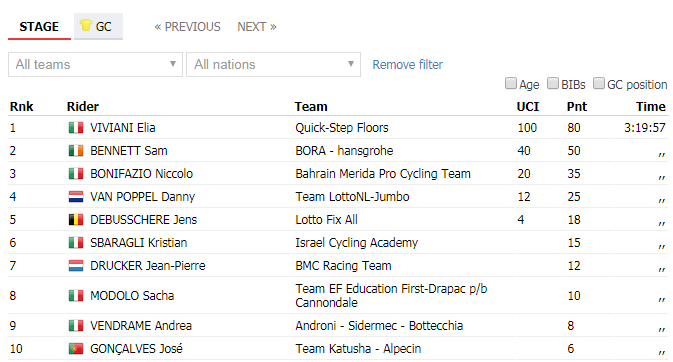
Task: Click the Portuguese flag beside GONÇALVES José
Action: [76, 349]
